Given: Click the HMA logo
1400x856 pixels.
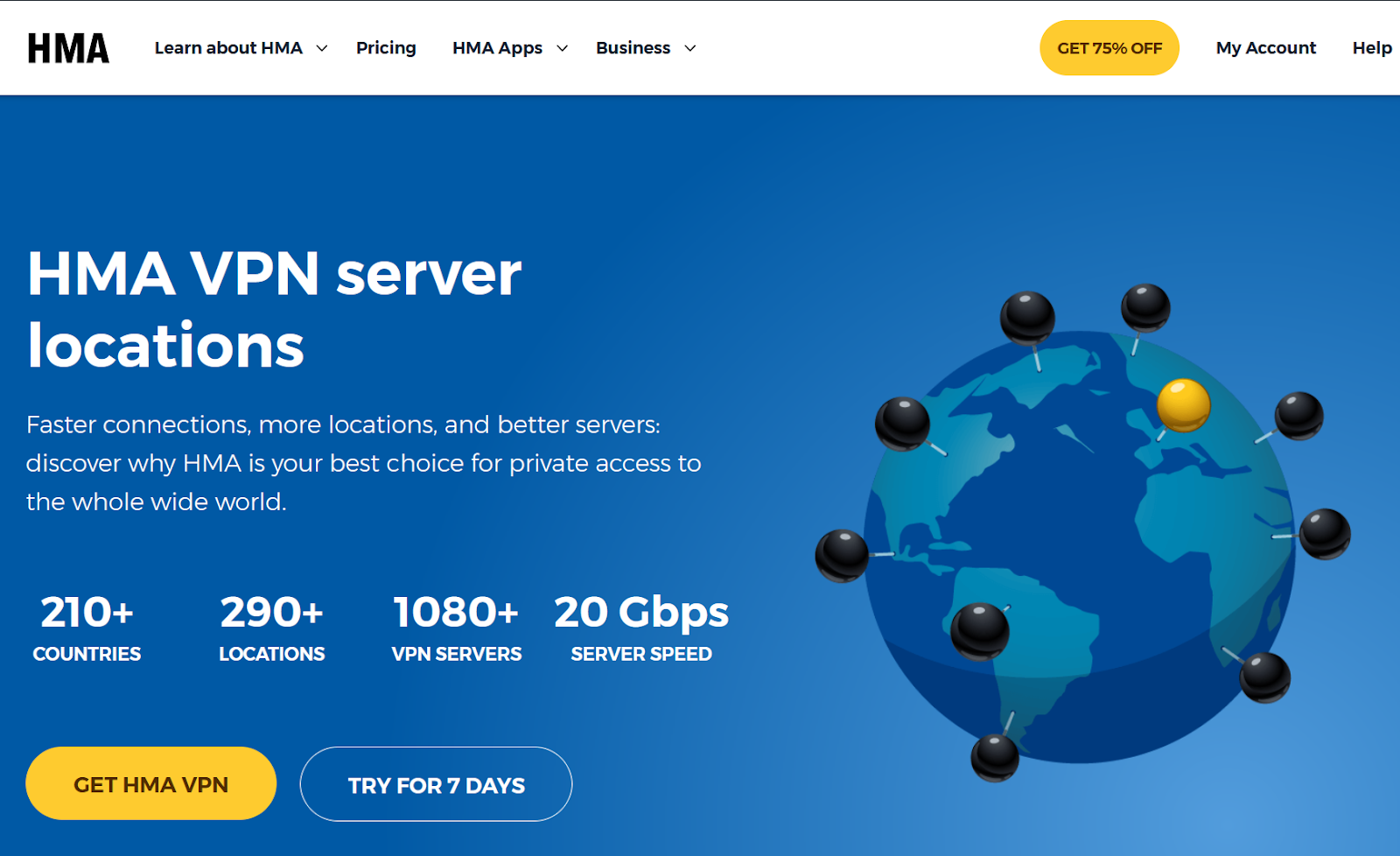Looking at the screenshot, I should [x=68, y=48].
